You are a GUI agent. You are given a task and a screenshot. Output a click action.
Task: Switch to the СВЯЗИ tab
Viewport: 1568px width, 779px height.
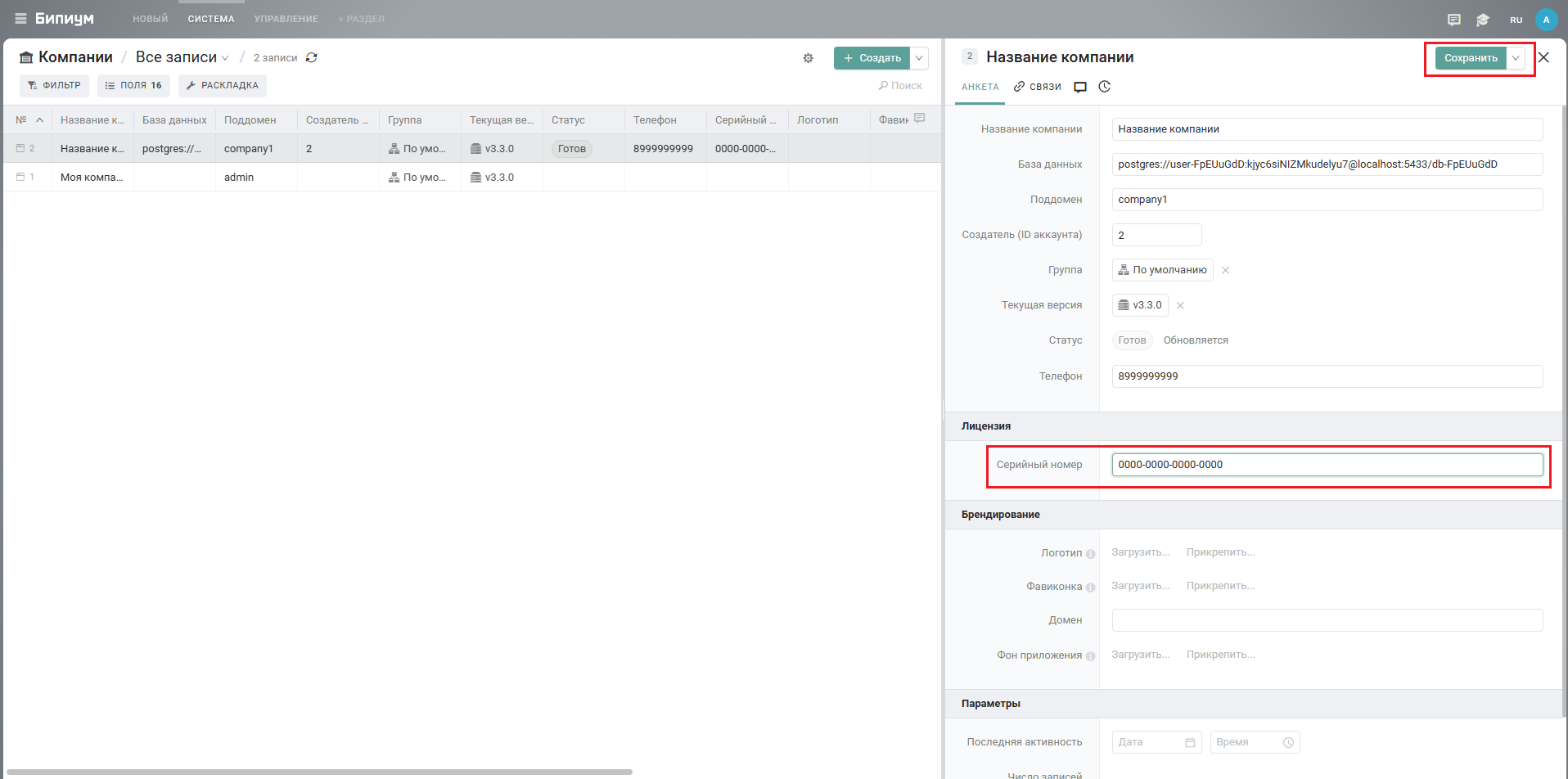click(x=1038, y=87)
